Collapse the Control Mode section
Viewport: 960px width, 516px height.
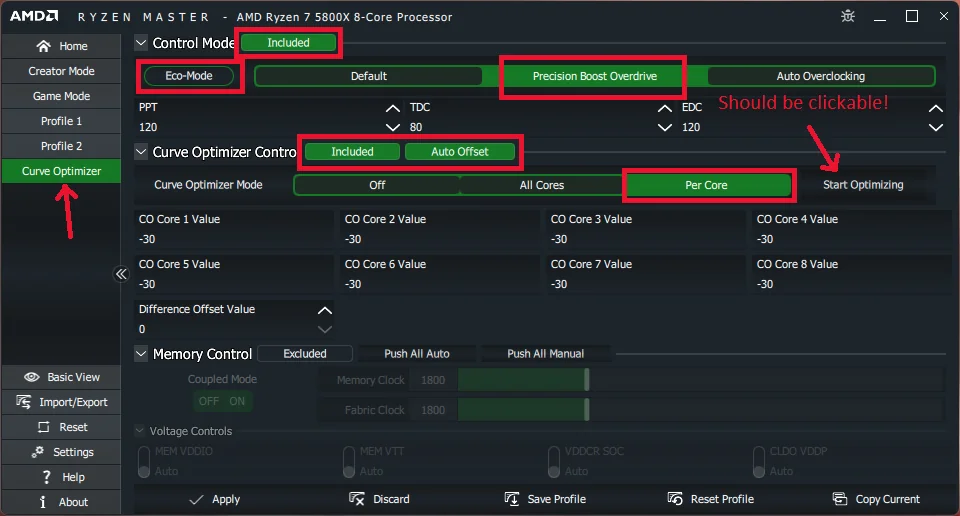(x=141, y=43)
